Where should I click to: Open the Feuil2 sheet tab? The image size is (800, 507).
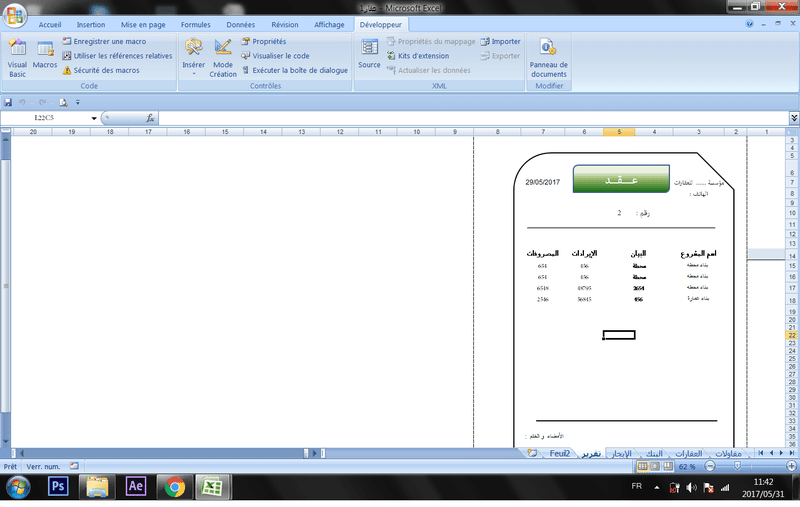(x=560, y=453)
